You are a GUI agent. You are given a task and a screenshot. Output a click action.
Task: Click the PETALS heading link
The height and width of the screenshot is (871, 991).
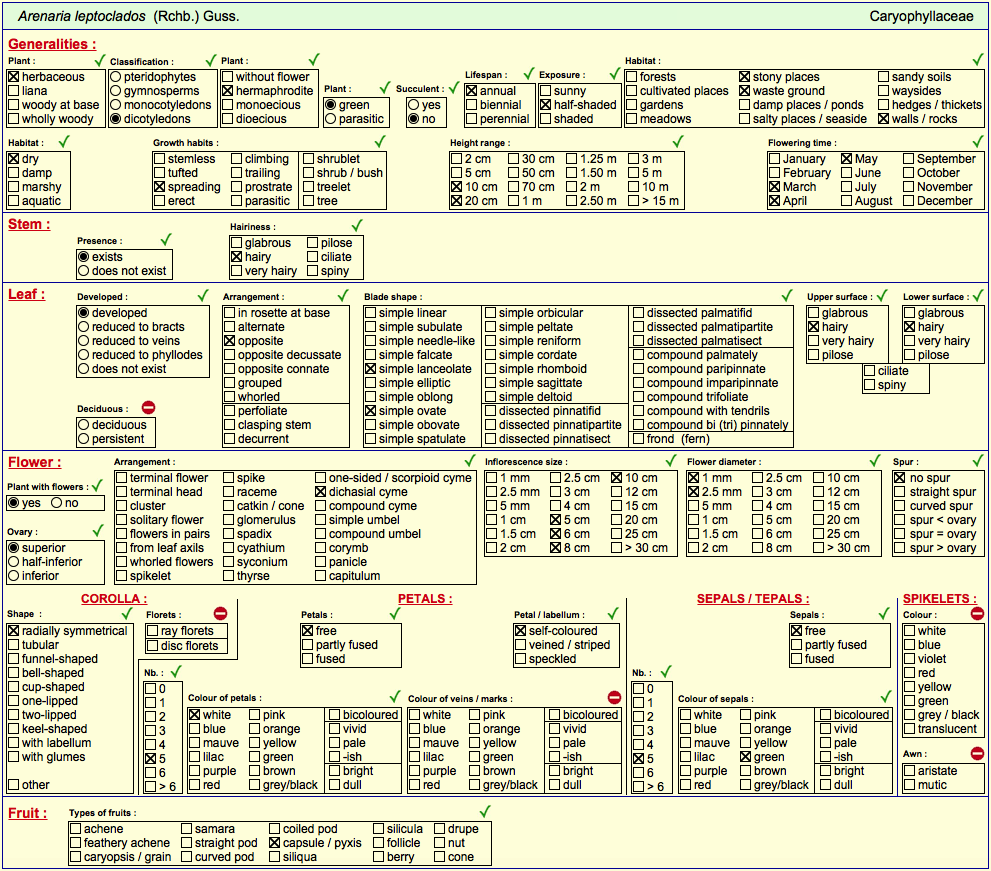click(x=425, y=599)
